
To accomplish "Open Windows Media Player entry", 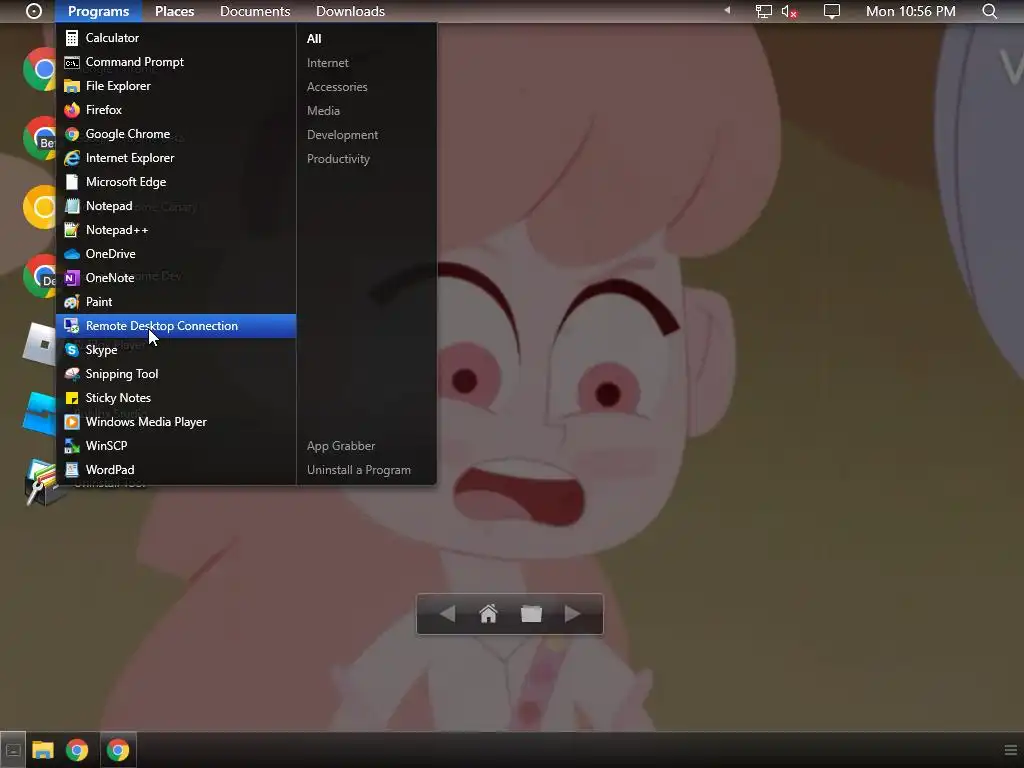I will tap(176, 422).
